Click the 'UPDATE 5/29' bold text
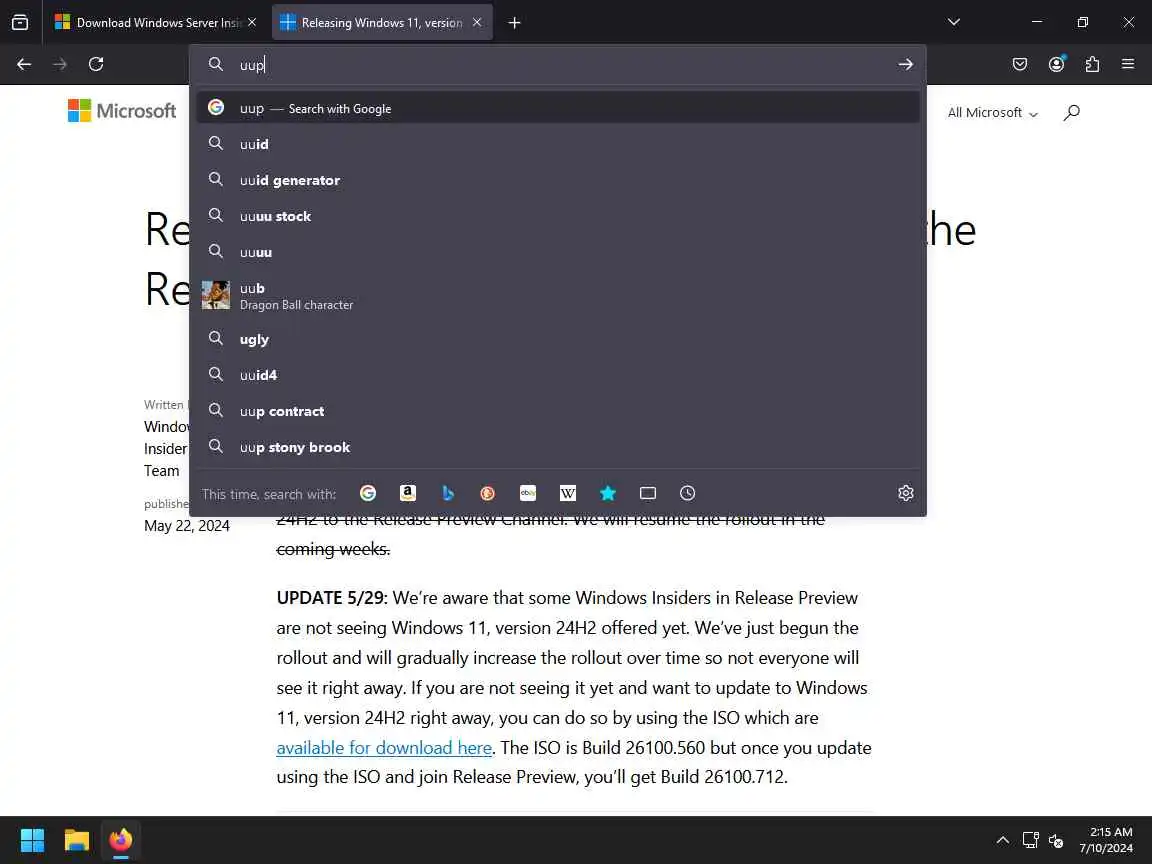Viewport: 1152px width, 864px height. 330,597
